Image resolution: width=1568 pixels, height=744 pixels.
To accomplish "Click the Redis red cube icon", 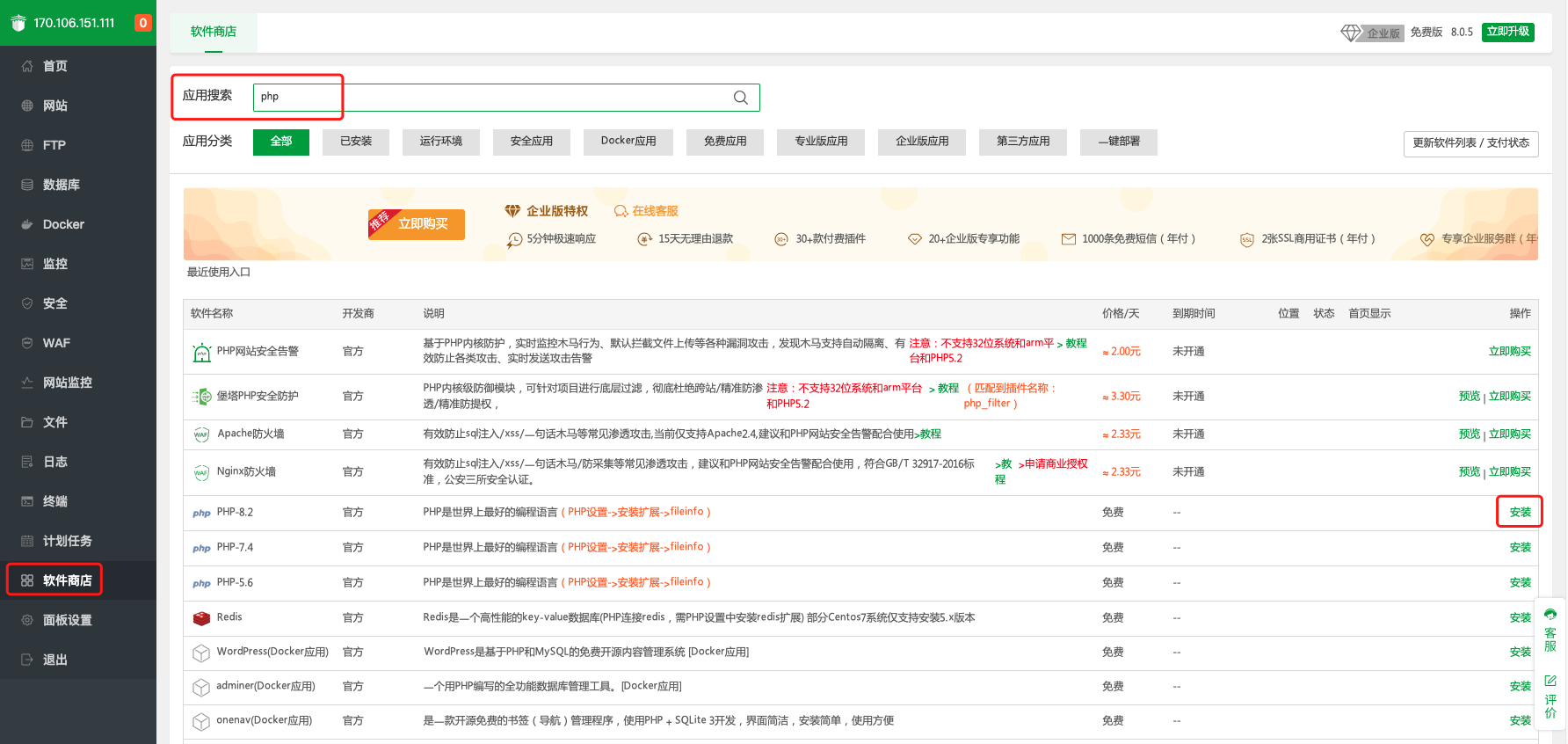I will click(201, 618).
